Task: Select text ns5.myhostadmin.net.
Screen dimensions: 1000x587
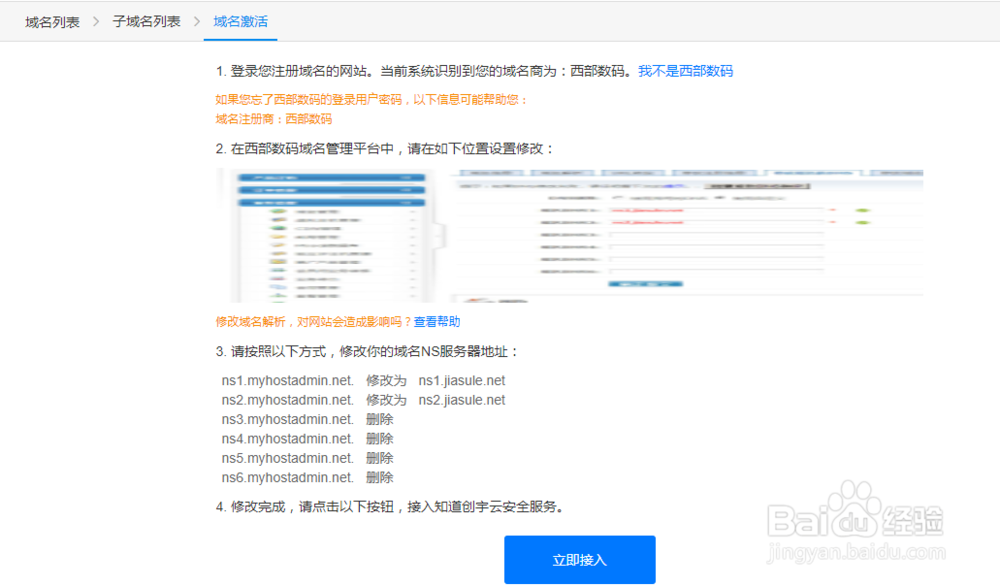Action: [288, 458]
